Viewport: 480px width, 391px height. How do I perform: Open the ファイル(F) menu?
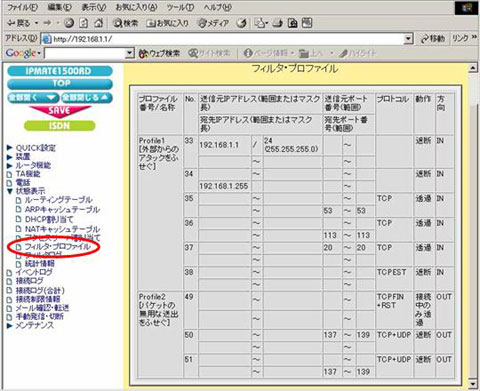pos(22,7)
